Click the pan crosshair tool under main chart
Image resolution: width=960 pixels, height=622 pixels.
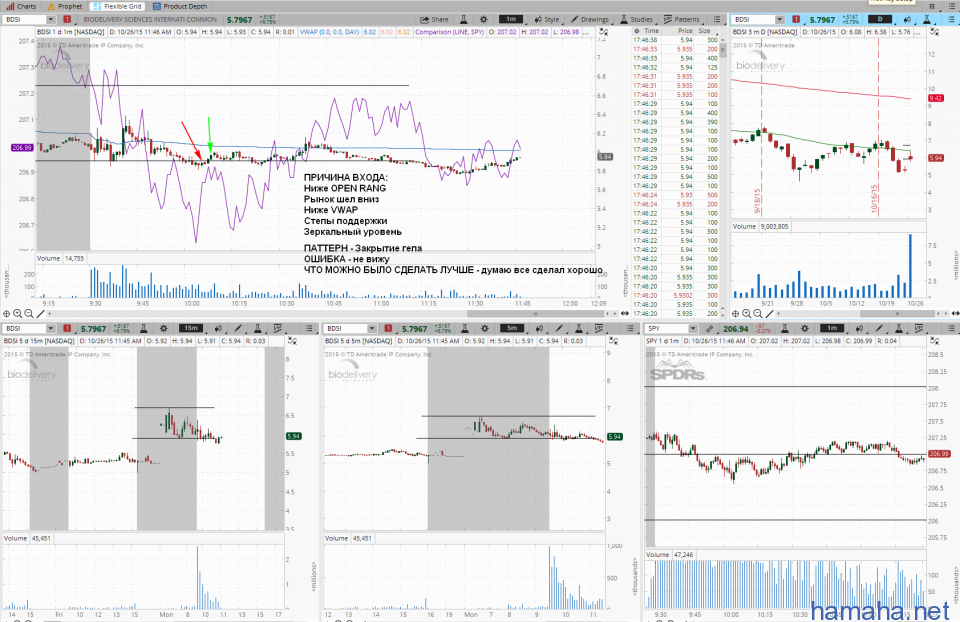7,313
